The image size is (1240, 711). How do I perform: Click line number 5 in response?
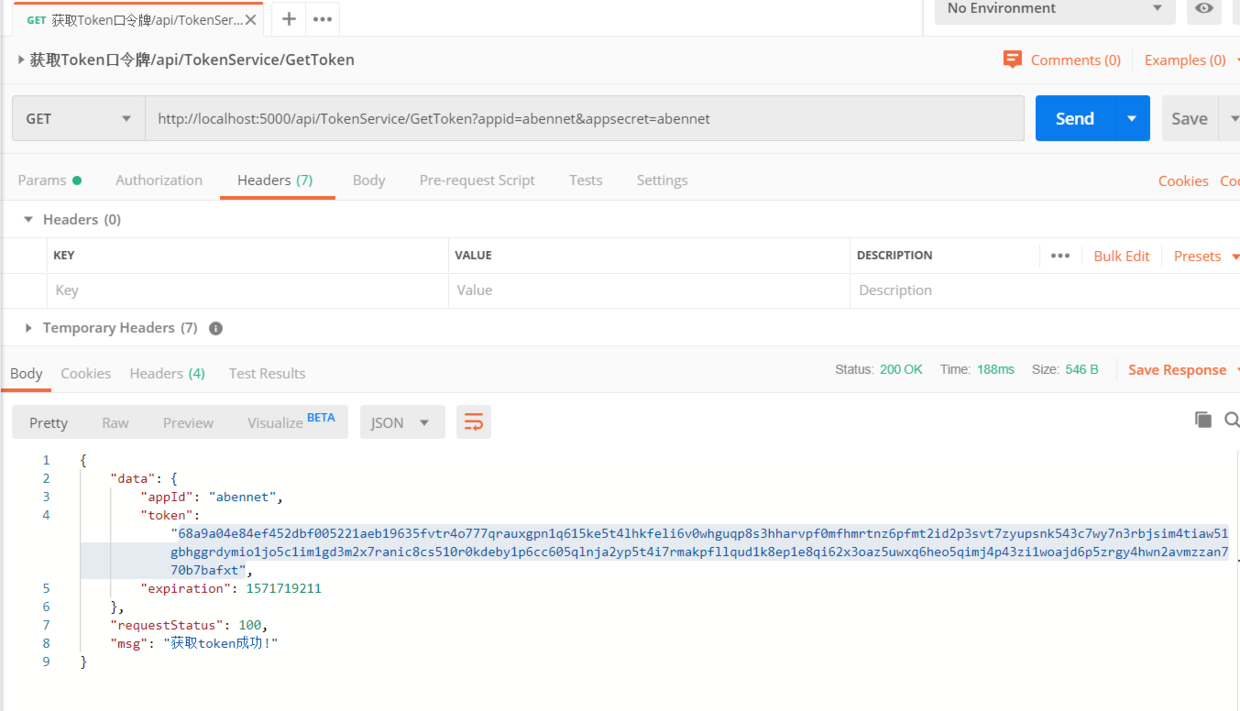point(46,589)
